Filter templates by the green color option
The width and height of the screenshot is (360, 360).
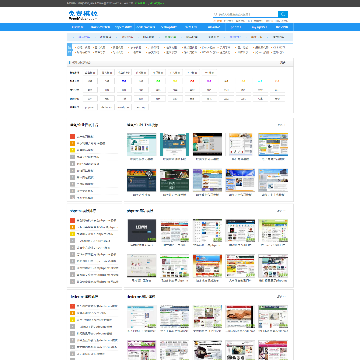158,81
